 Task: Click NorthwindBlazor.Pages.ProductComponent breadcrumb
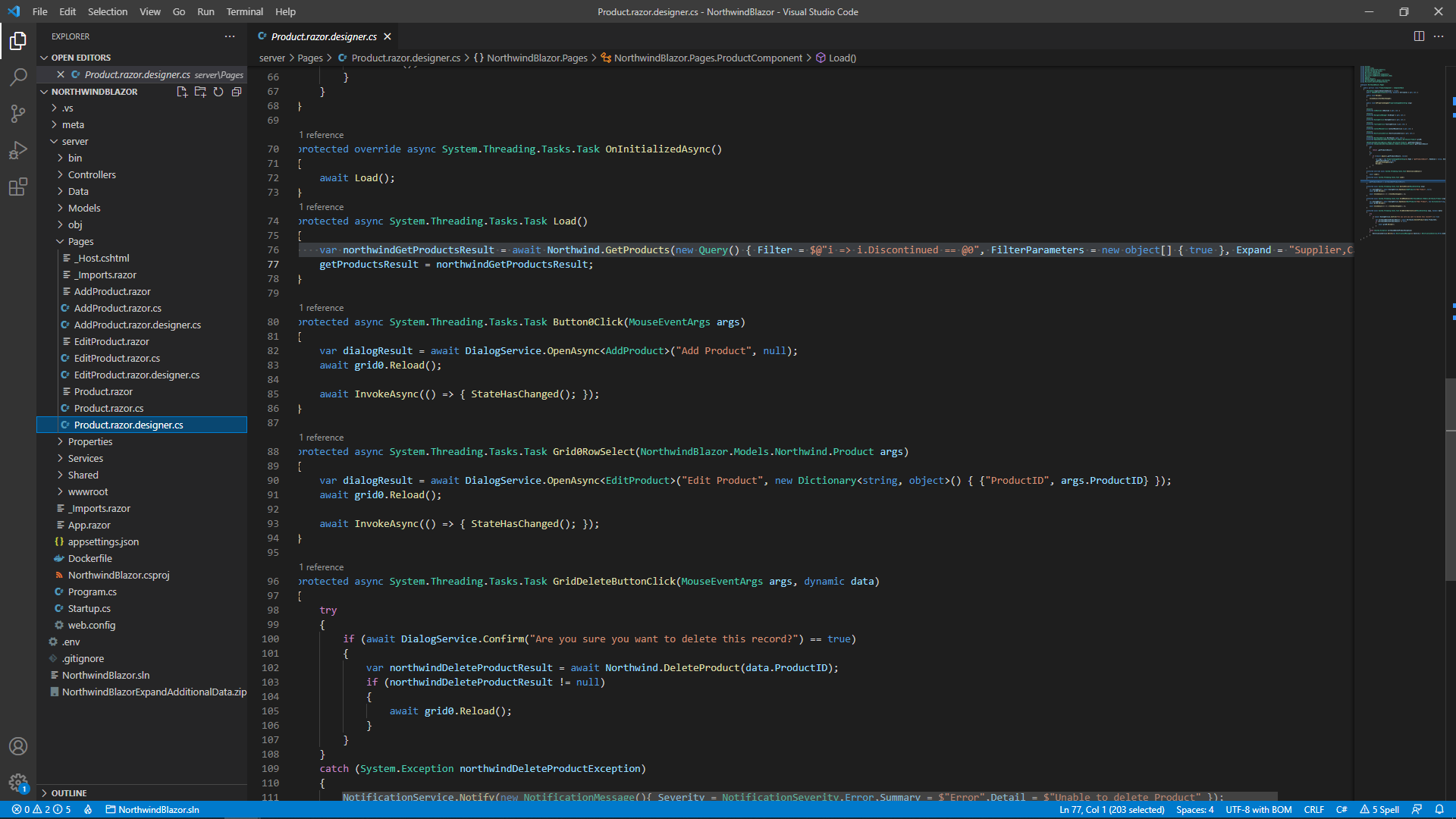[x=701, y=58]
